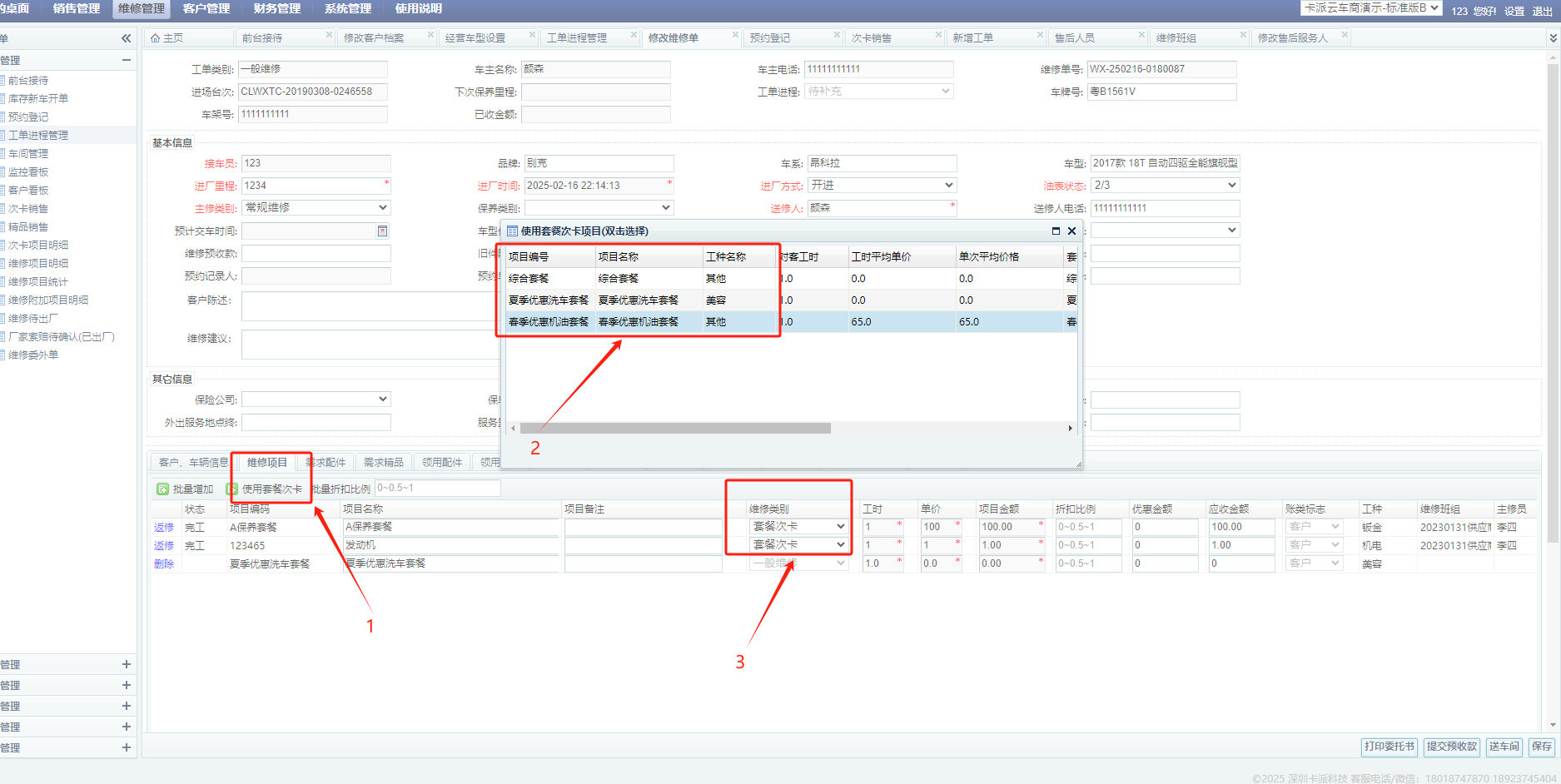This screenshot has height=784, width=1561.
Task: Click the 提交预收款 button
Action: (1451, 747)
